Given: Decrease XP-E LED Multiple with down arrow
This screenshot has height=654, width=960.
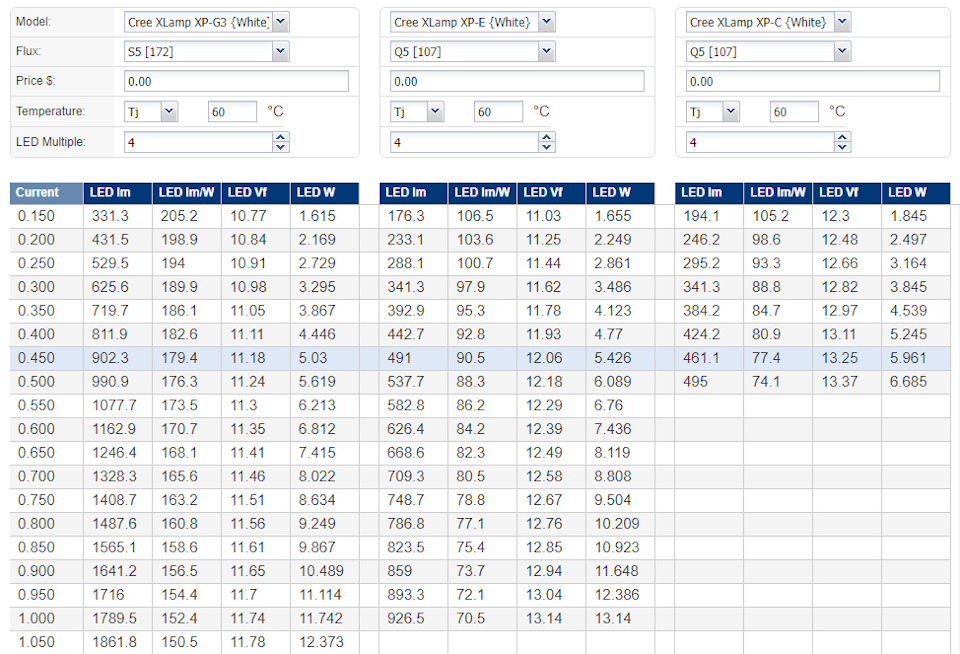Looking at the screenshot, I should point(547,147).
